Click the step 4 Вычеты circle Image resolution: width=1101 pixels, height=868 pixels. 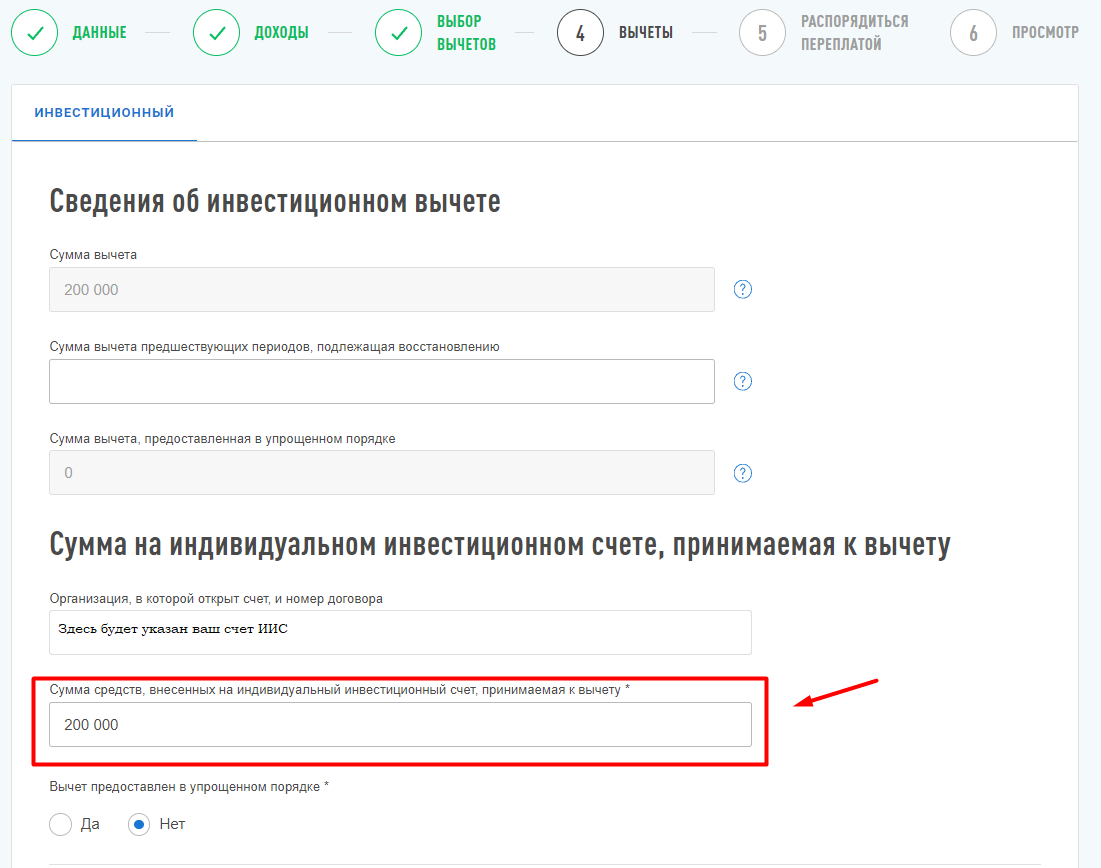(x=580, y=33)
